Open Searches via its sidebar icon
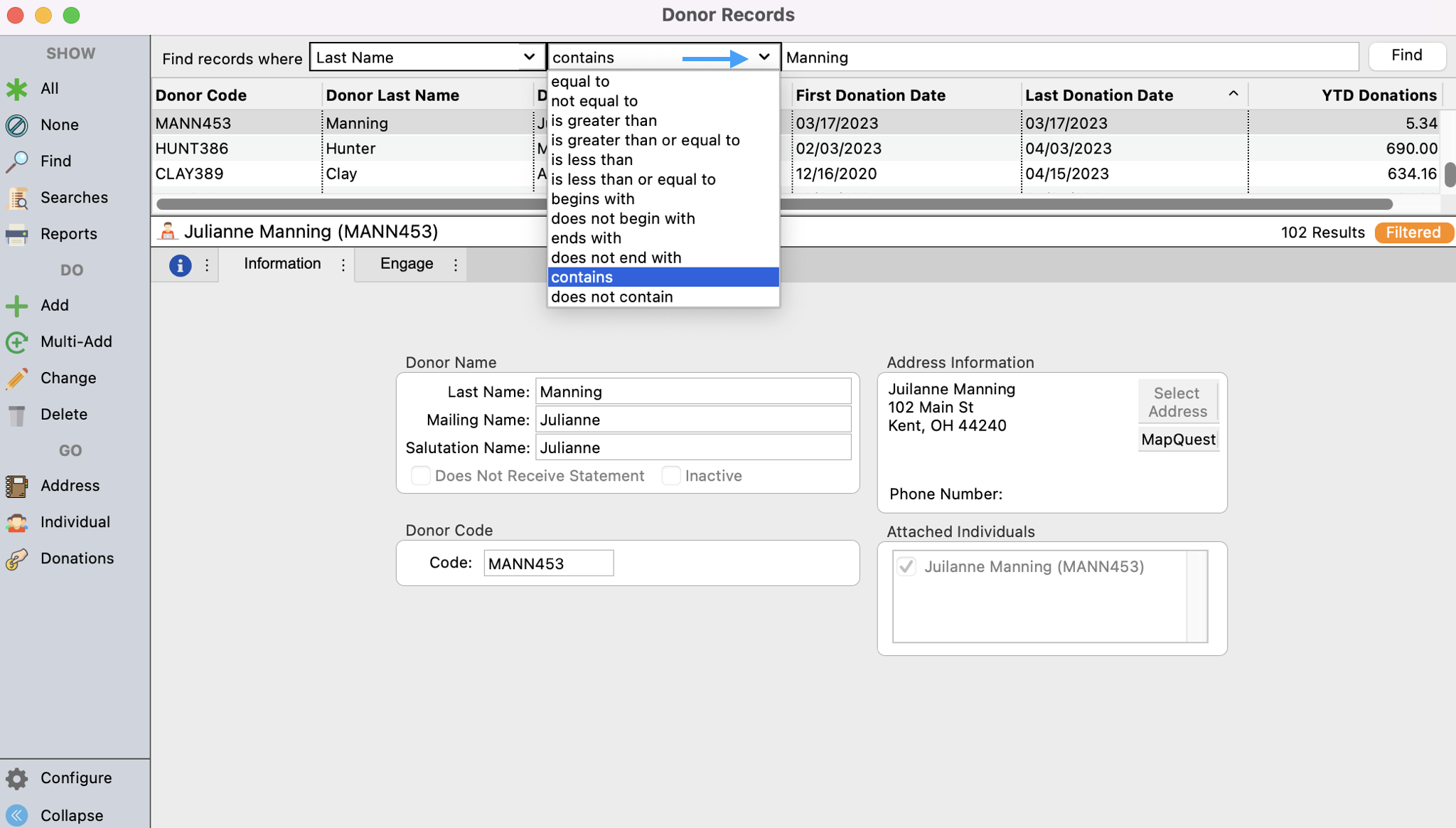 [x=16, y=198]
